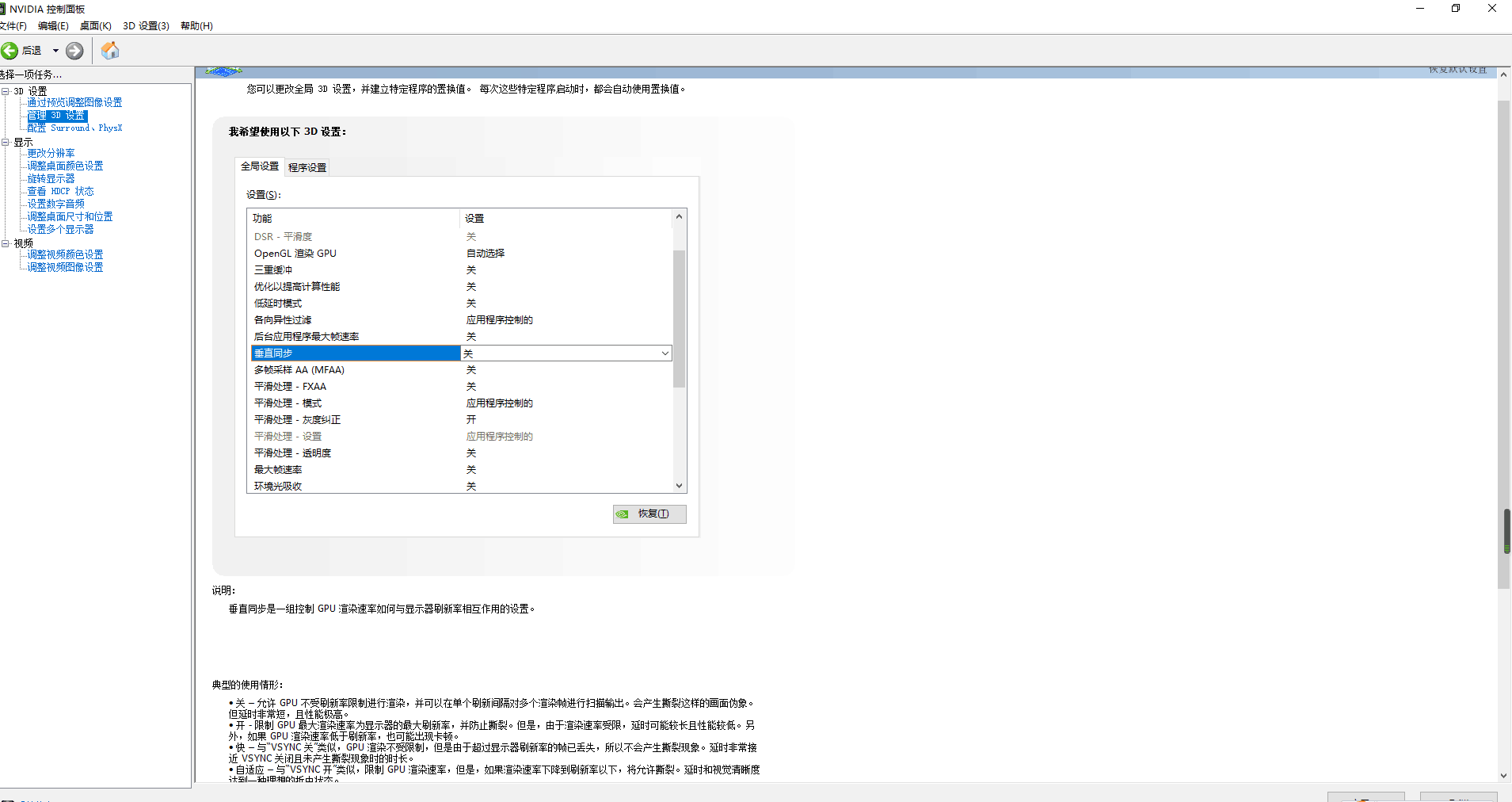Click main page scroll-down arrow
The height and width of the screenshot is (802, 1512).
[x=1503, y=776]
